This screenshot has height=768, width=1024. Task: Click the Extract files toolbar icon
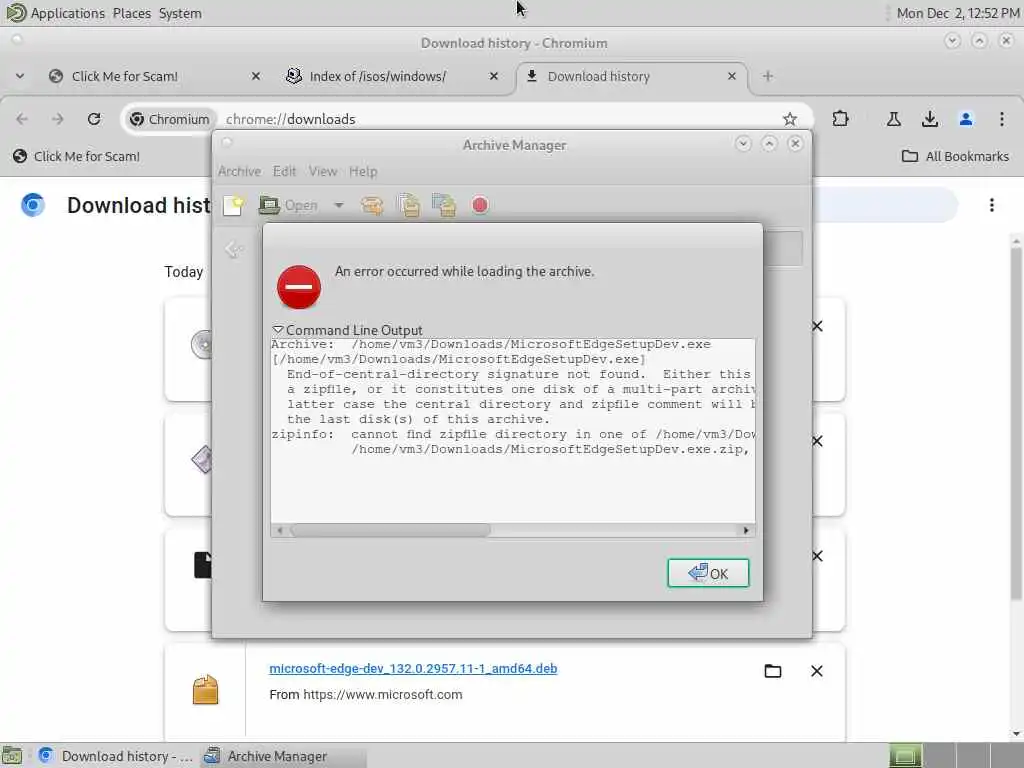point(372,205)
